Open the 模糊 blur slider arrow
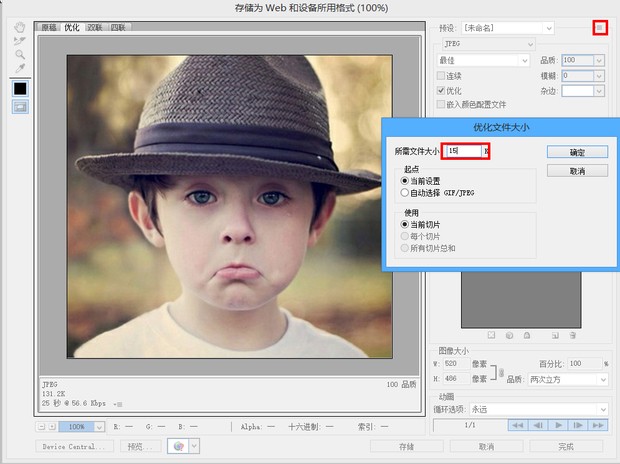The width and height of the screenshot is (620, 464). 599,76
